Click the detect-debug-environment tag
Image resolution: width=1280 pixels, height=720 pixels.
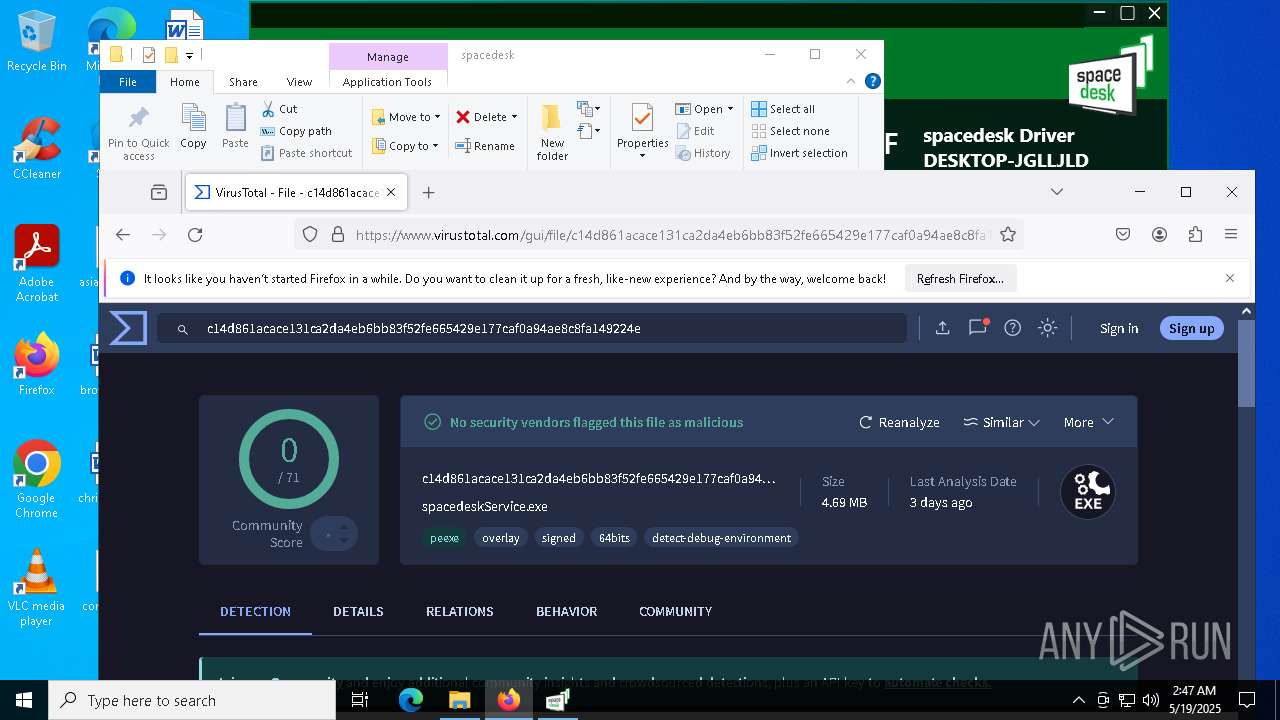721,538
